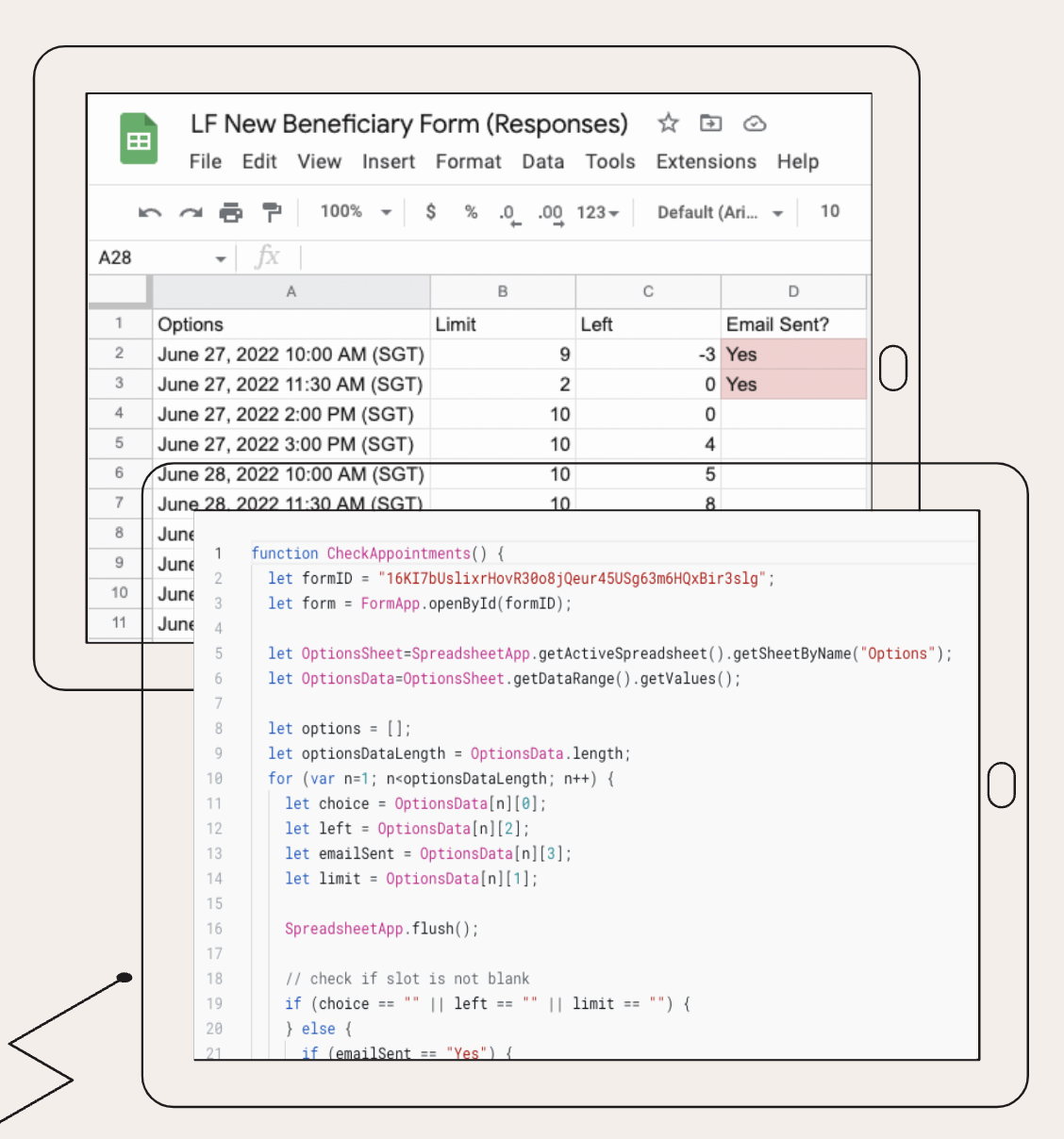Check the cloud save status icon
The image size is (1064, 1139).
tap(755, 124)
